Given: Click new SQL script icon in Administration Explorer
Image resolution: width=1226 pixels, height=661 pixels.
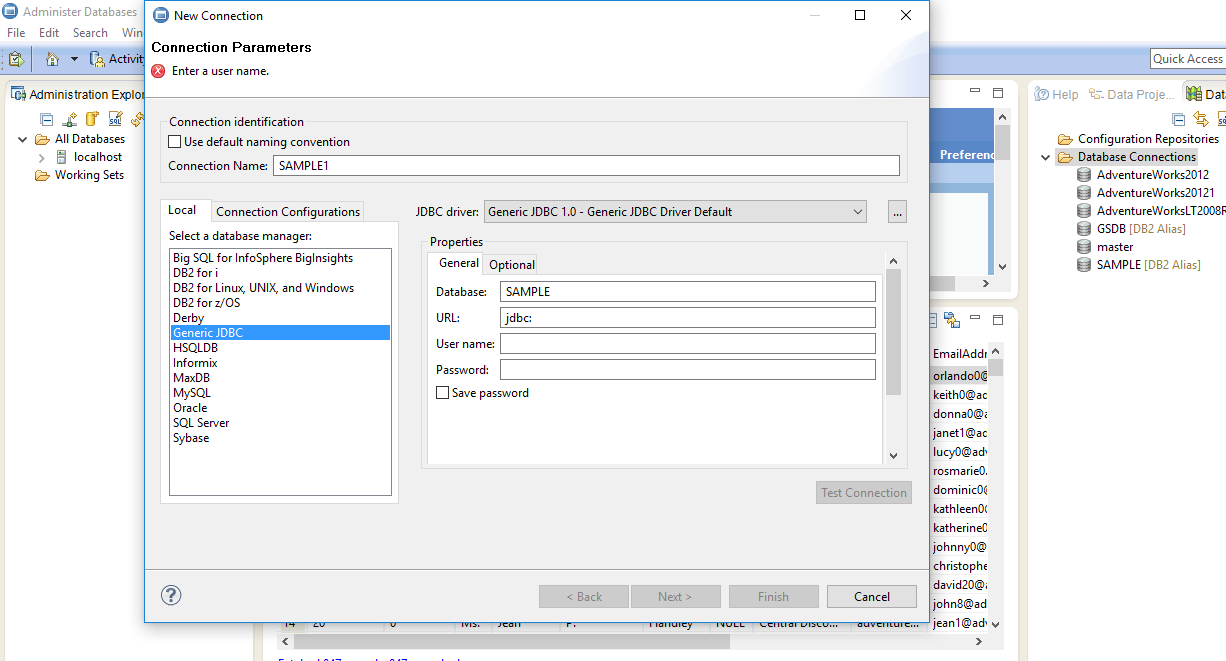Looking at the screenshot, I should (x=115, y=118).
